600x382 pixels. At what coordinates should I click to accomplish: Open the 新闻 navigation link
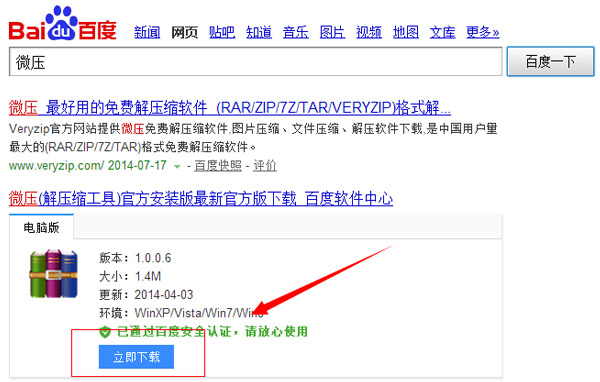click(x=147, y=32)
